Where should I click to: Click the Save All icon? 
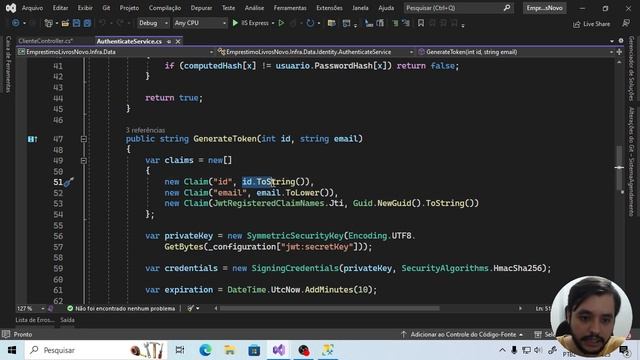87,23
